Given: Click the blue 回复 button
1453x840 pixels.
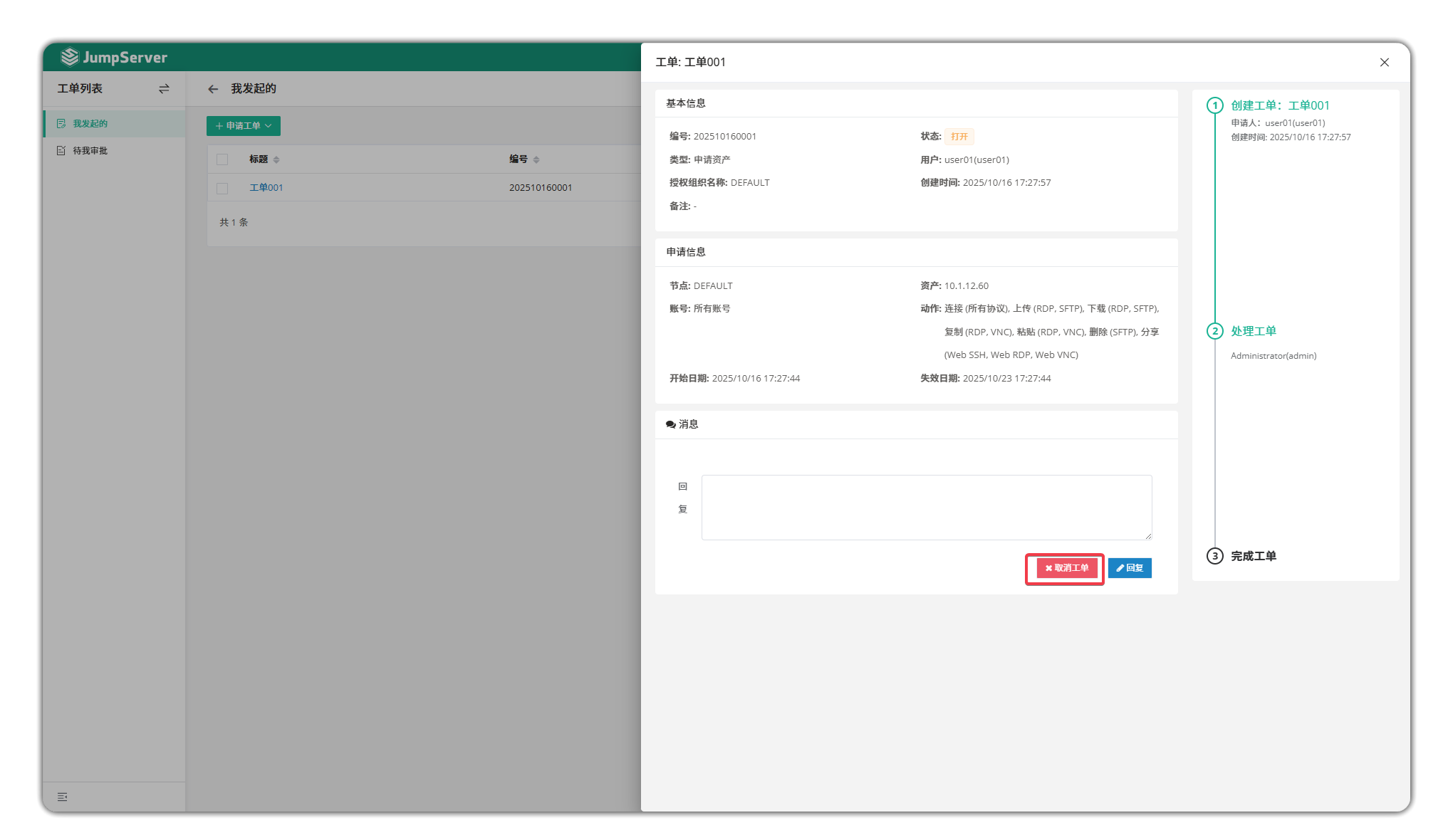Looking at the screenshot, I should point(1130,568).
